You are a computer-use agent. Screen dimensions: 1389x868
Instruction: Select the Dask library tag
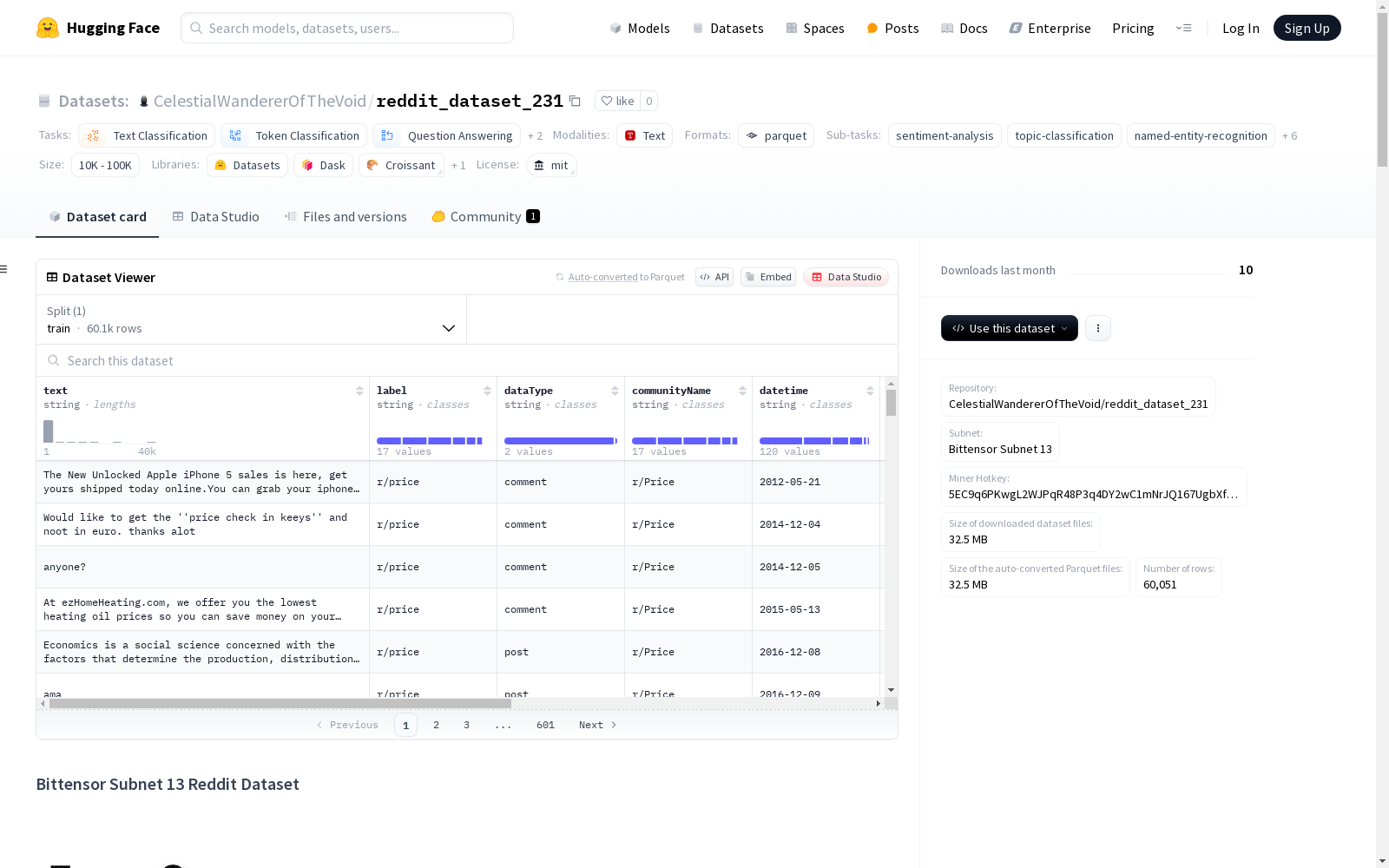pos(323,165)
